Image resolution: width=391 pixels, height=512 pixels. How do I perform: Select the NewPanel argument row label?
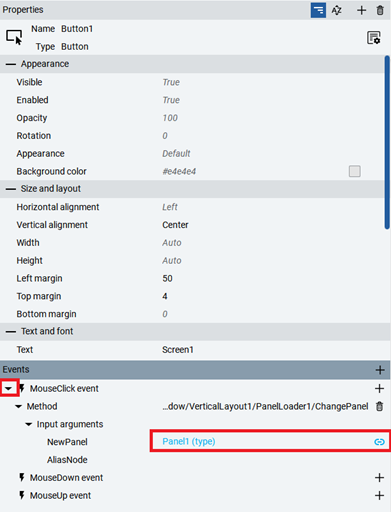point(67,442)
